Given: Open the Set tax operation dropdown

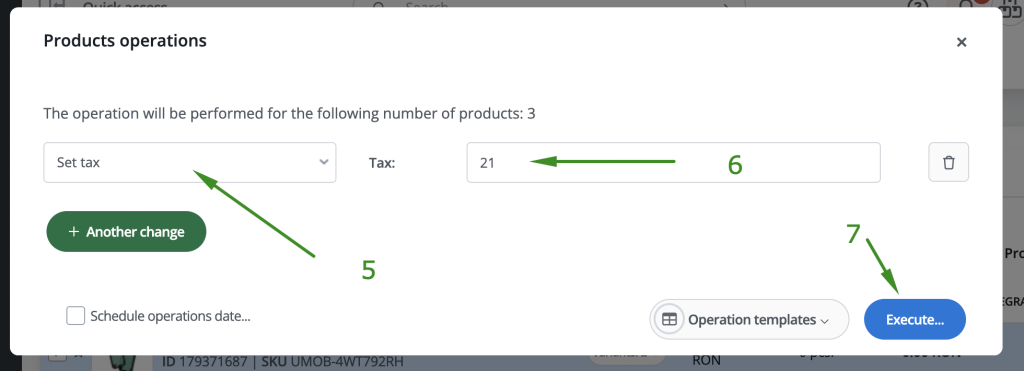Looking at the screenshot, I should pos(189,163).
